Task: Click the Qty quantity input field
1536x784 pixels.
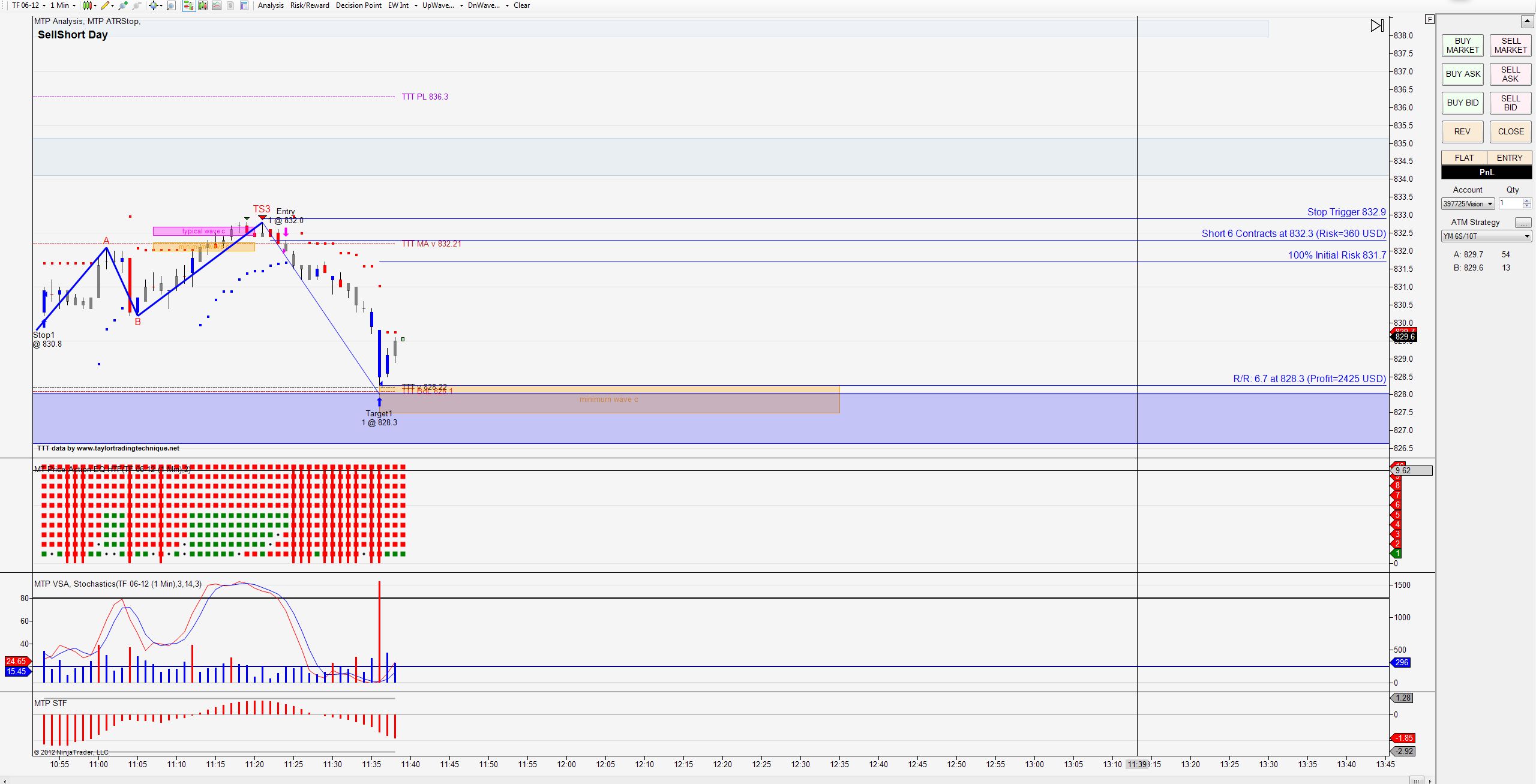Action: tap(1511, 204)
